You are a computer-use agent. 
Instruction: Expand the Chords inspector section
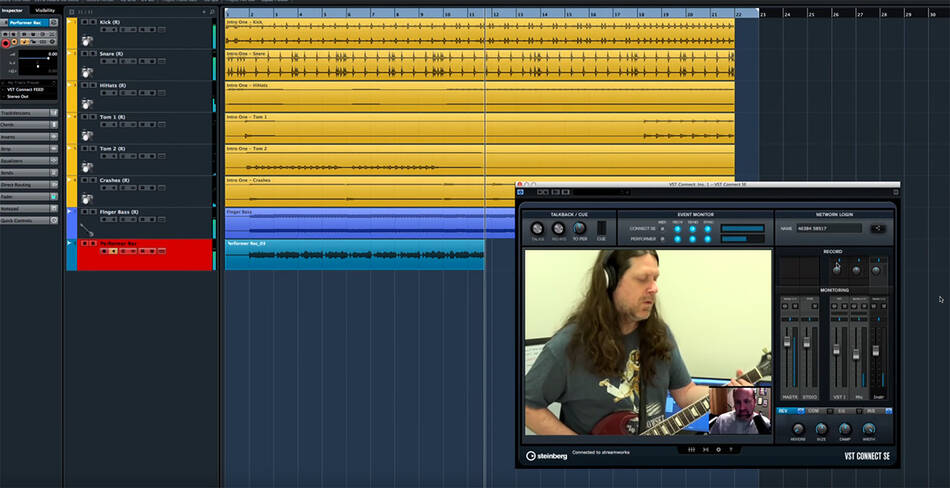click(x=28, y=125)
